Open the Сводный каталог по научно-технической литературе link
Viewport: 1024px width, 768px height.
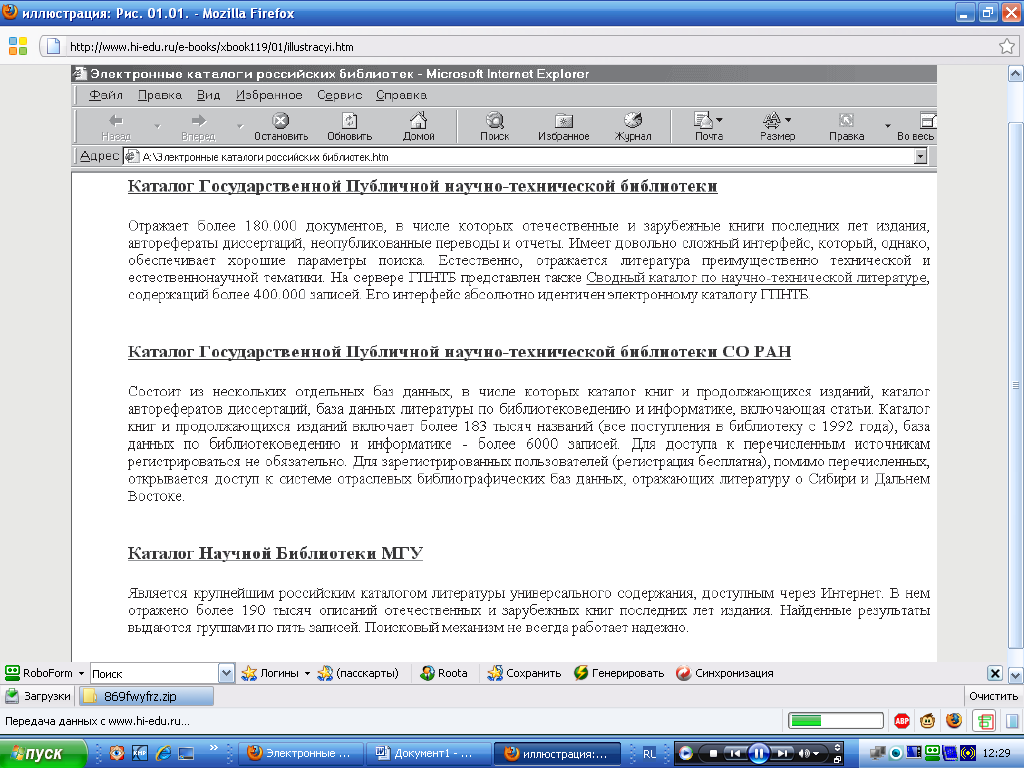point(756,278)
